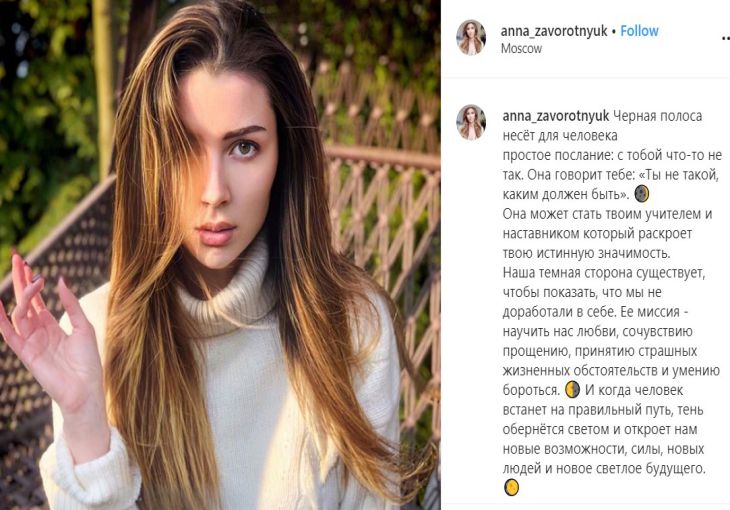Screen dimensions: 730x510
Task: Open the profile avatar in post header
Action: 471,38
